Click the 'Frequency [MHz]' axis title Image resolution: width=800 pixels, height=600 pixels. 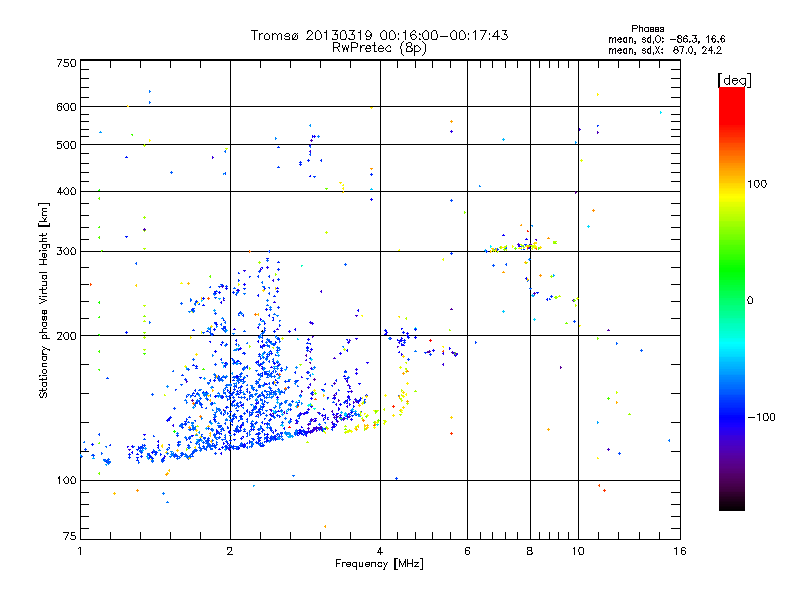[x=379, y=564]
